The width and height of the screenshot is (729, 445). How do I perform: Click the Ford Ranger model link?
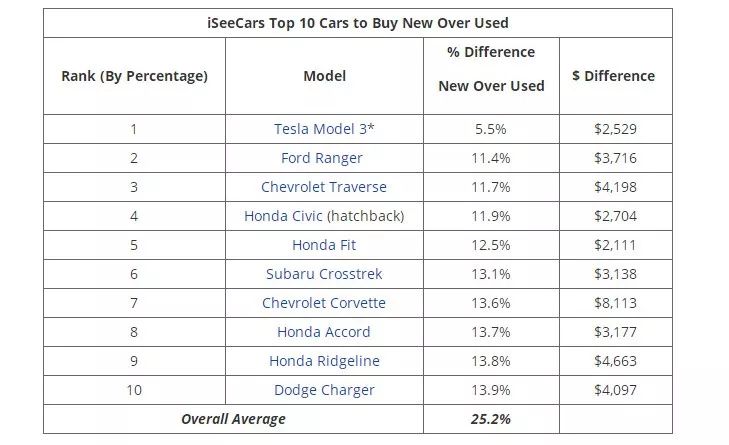322,158
